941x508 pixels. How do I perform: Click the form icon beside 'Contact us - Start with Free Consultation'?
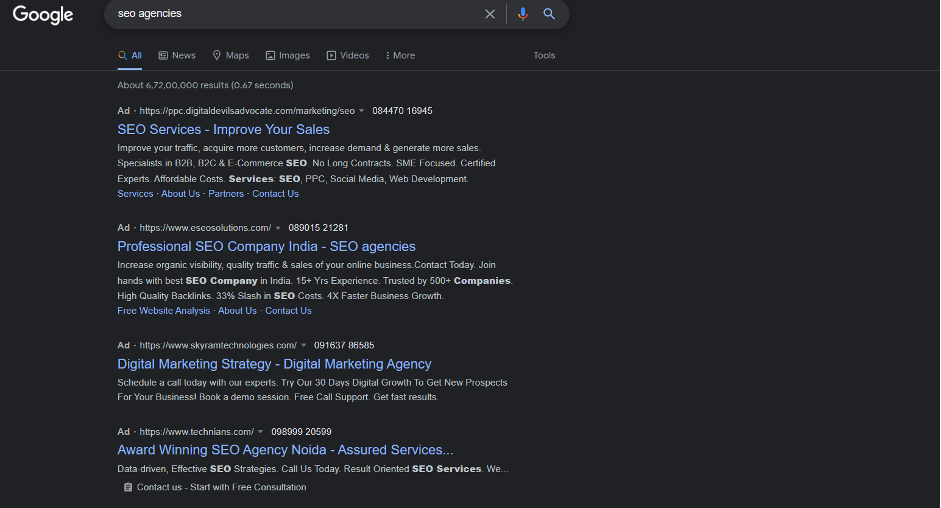pyautogui.click(x=128, y=487)
